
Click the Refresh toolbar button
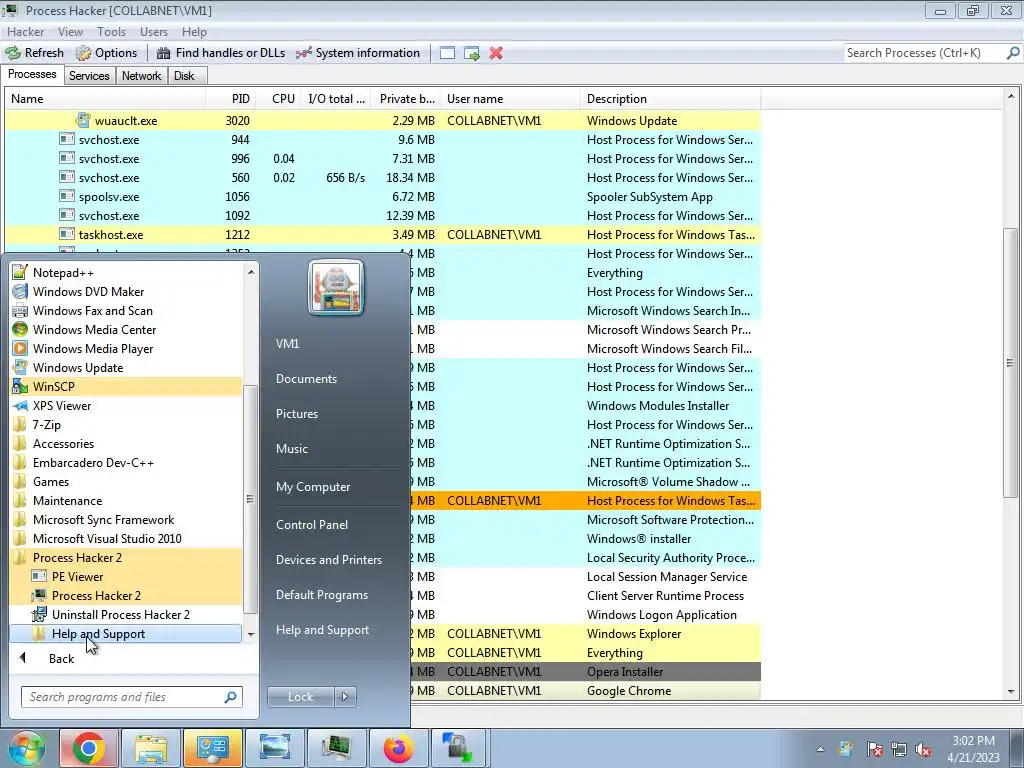pyautogui.click(x=35, y=53)
